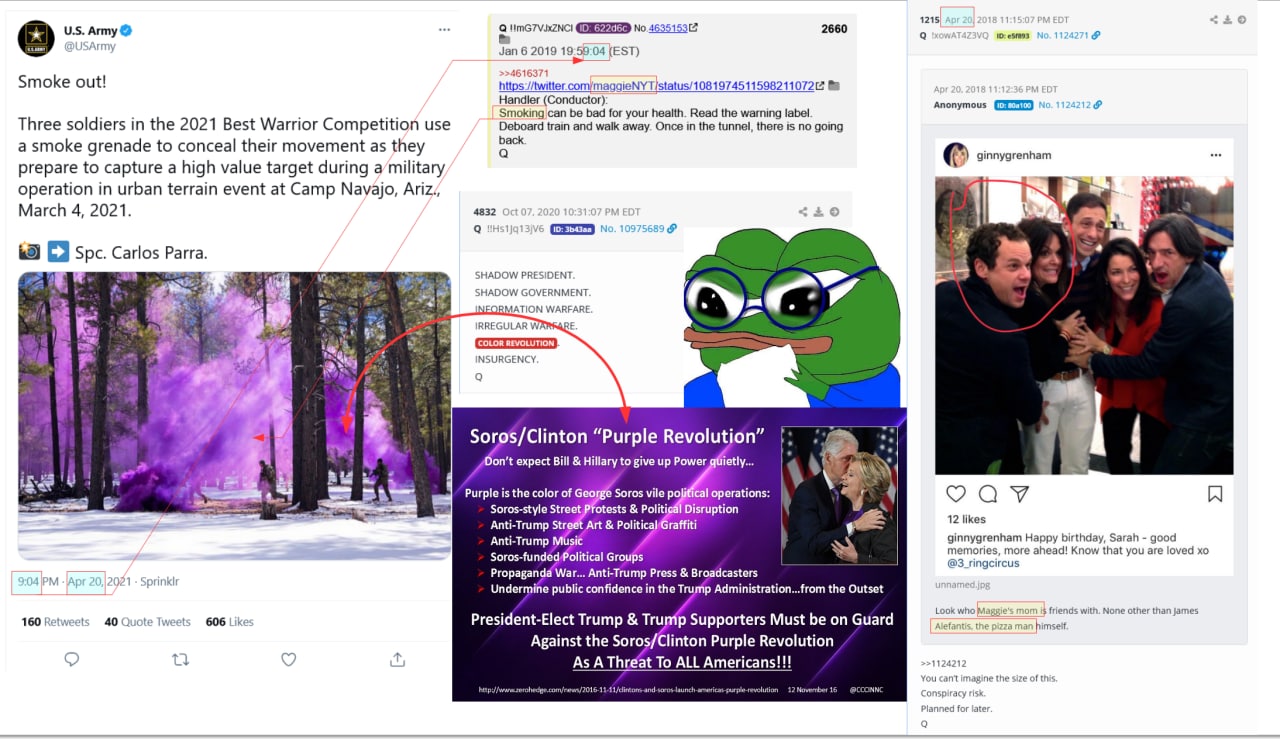Open the Instagram post three-dot menu
The height and width of the screenshot is (739, 1280).
(x=1216, y=156)
